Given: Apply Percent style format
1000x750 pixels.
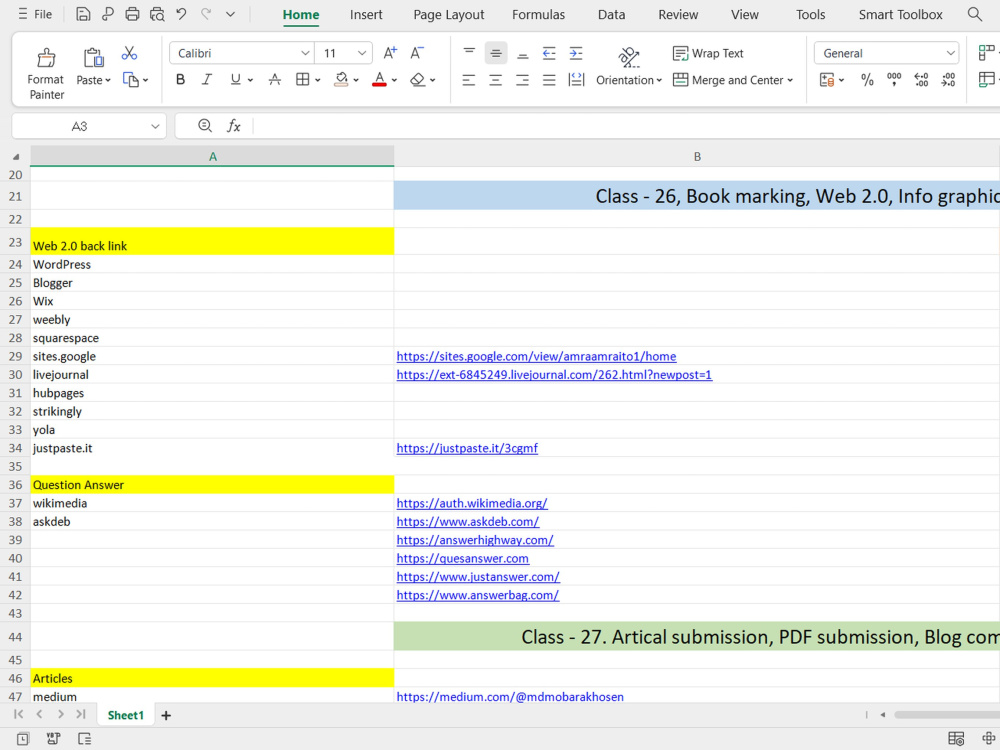Looking at the screenshot, I should pyautogui.click(x=867, y=80).
